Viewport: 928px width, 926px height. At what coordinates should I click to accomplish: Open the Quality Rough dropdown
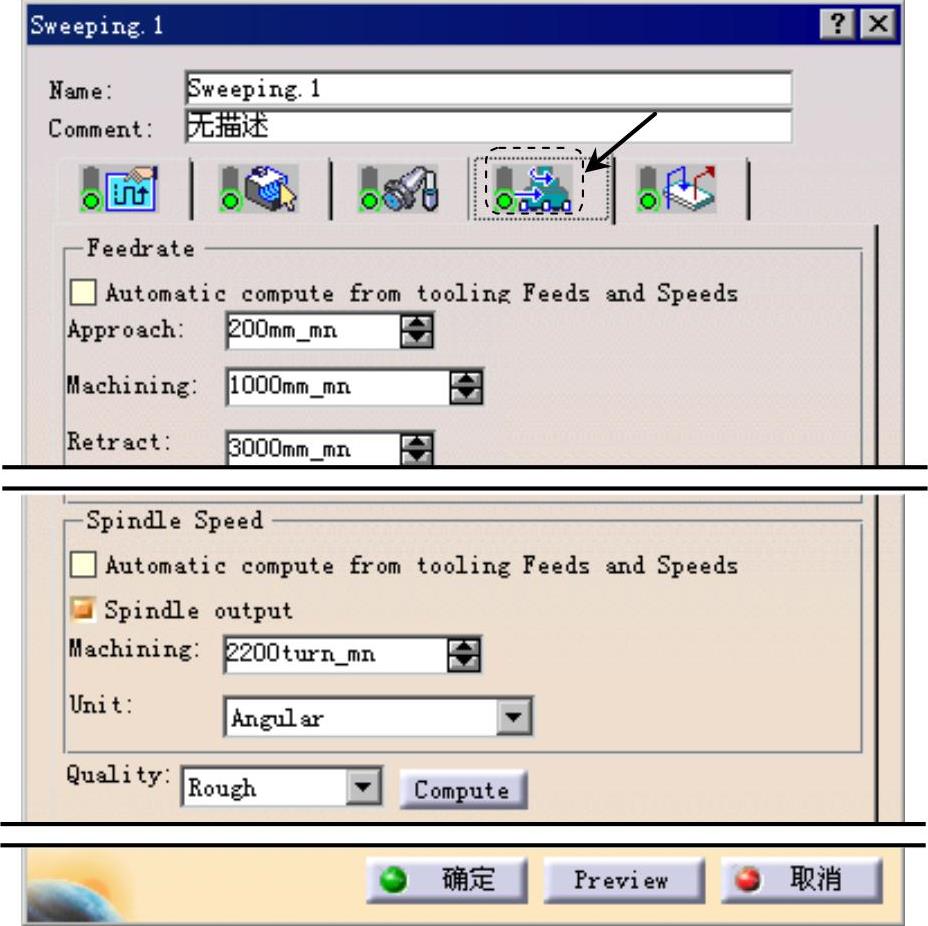click(363, 786)
